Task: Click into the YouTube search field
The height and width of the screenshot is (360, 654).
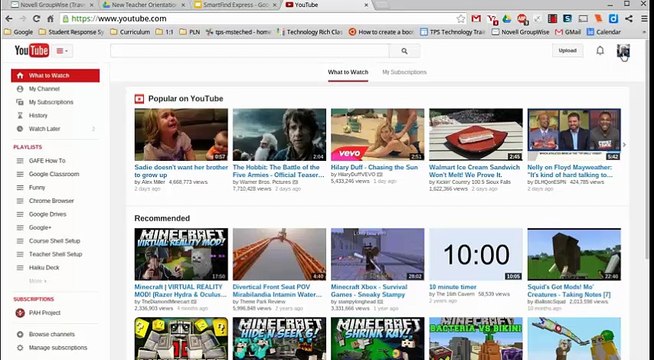Action: [x=249, y=51]
